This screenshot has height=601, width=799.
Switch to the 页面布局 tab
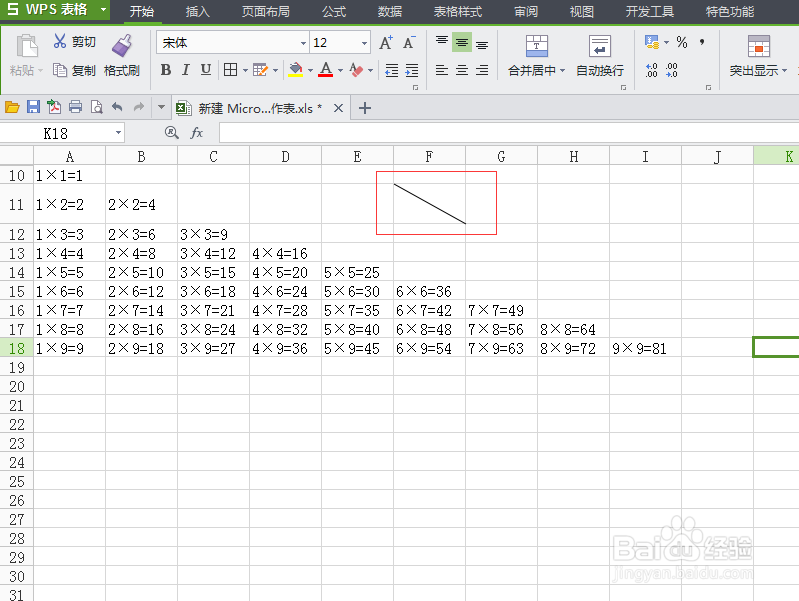coord(265,11)
